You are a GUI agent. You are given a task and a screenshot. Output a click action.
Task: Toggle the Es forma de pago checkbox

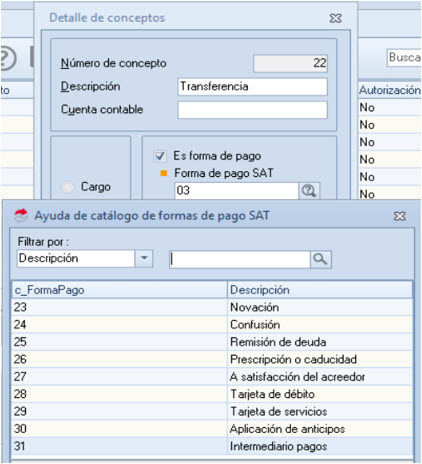pos(160,156)
